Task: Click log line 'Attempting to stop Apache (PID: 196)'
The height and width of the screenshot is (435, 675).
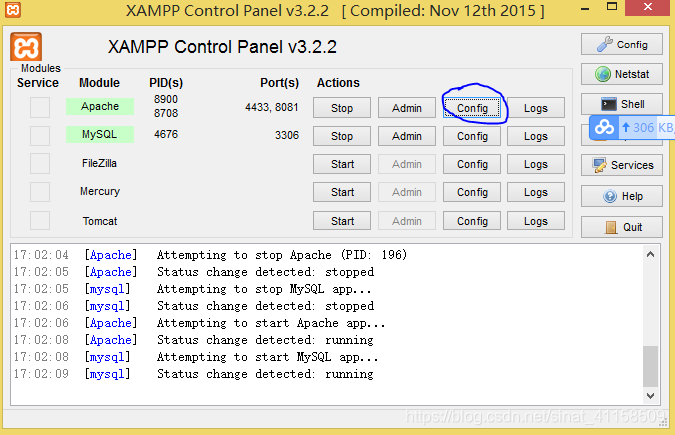Action: point(282,255)
